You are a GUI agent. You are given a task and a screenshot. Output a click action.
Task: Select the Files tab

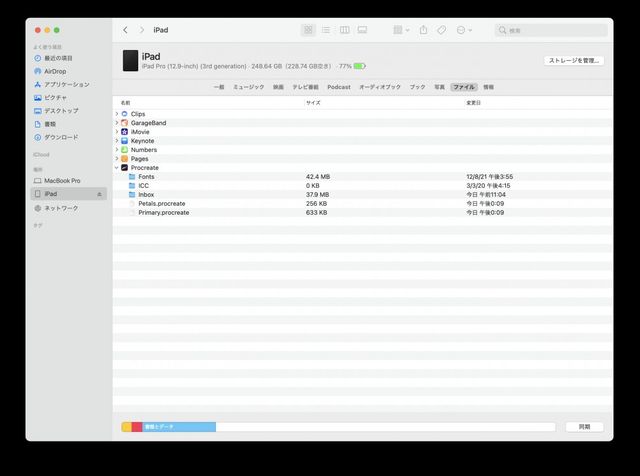click(x=464, y=87)
